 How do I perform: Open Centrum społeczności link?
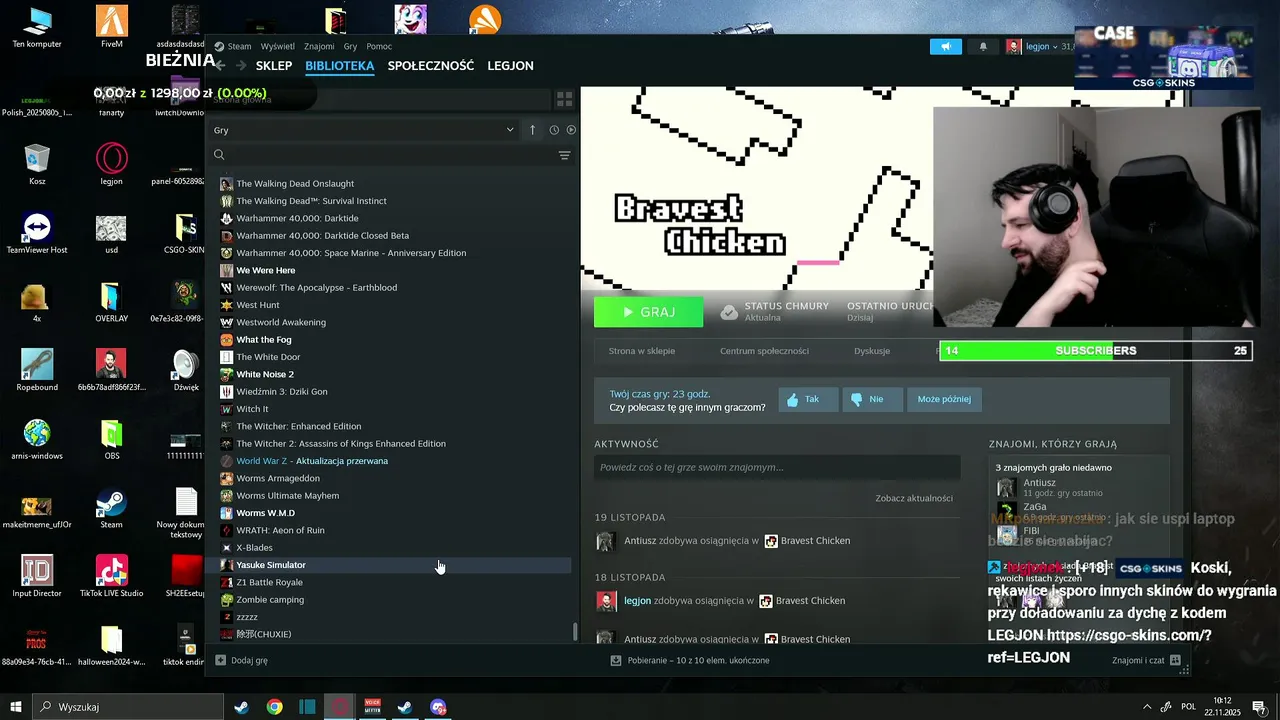pos(764,351)
